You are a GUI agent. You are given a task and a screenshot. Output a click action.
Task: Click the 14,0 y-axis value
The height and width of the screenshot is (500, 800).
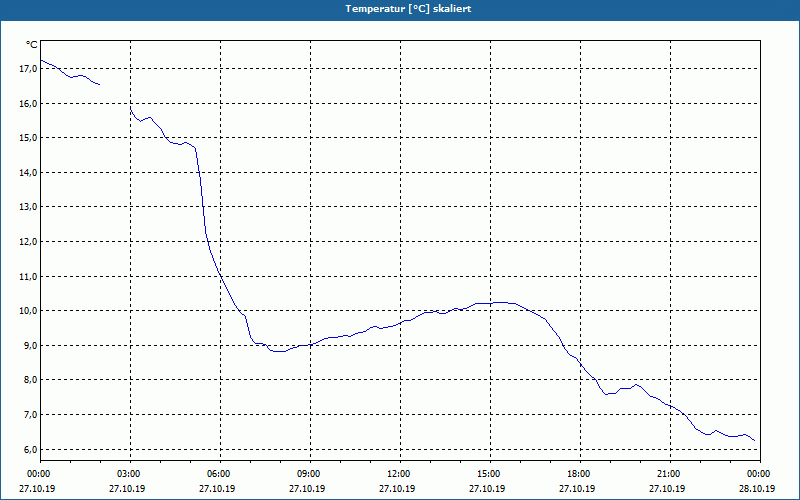pyautogui.click(x=28, y=172)
